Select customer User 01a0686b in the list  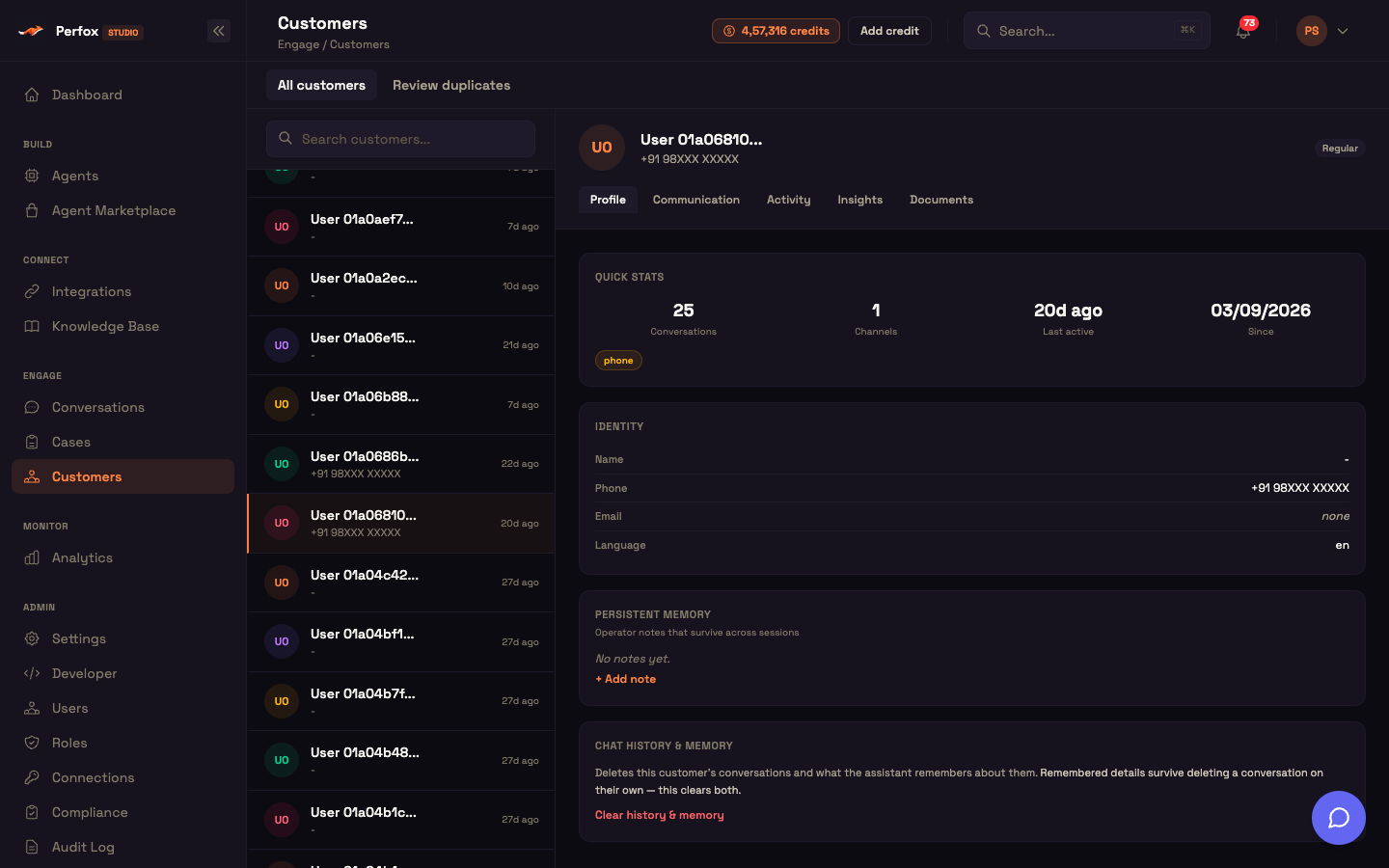(x=401, y=464)
